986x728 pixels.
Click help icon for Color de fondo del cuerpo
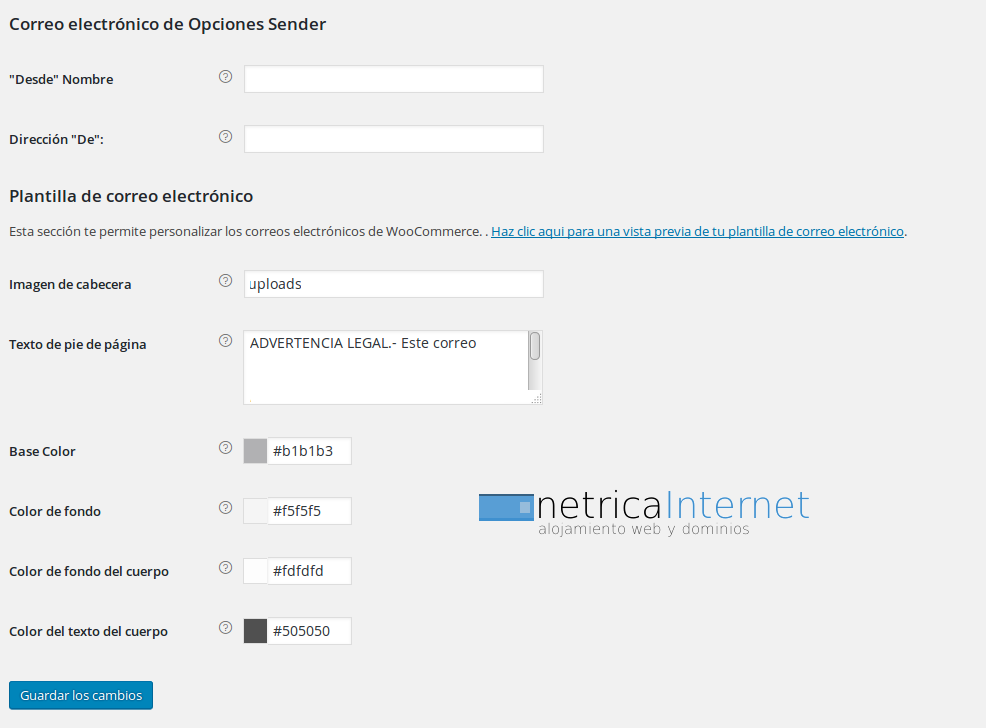(x=225, y=568)
